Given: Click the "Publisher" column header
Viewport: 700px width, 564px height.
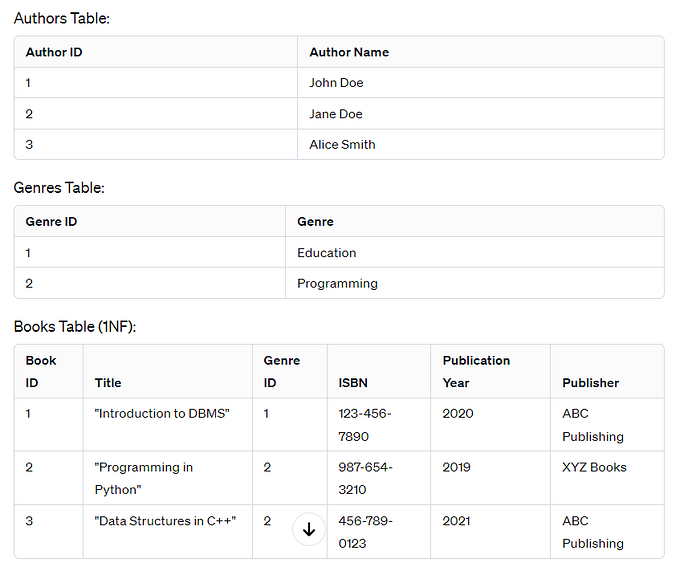Looking at the screenshot, I should coord(590,383).
